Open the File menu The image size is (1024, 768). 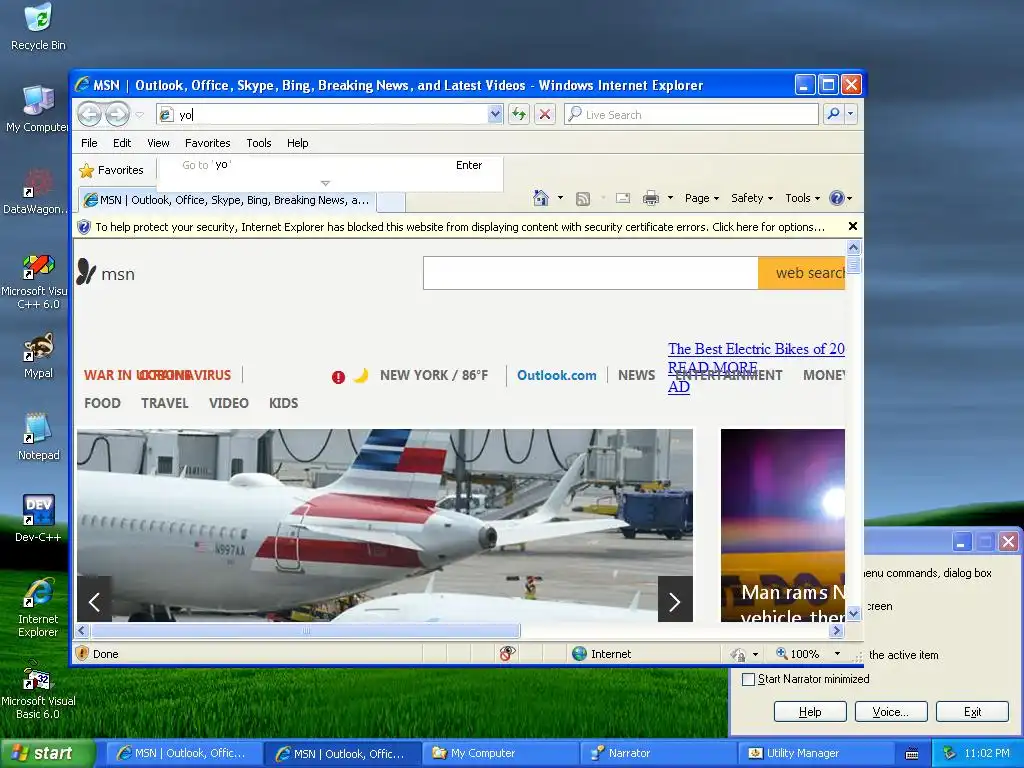89,143
